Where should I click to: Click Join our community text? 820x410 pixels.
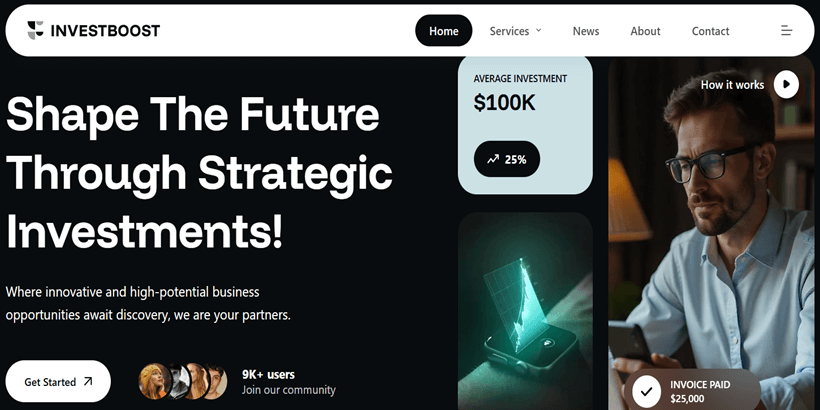tap(289, 390)
